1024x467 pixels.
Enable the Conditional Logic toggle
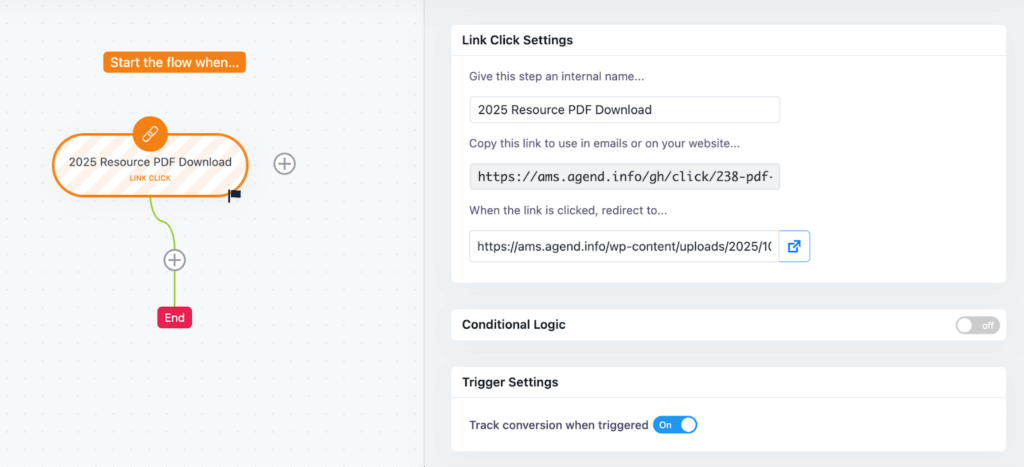click(x=977, y=325)
